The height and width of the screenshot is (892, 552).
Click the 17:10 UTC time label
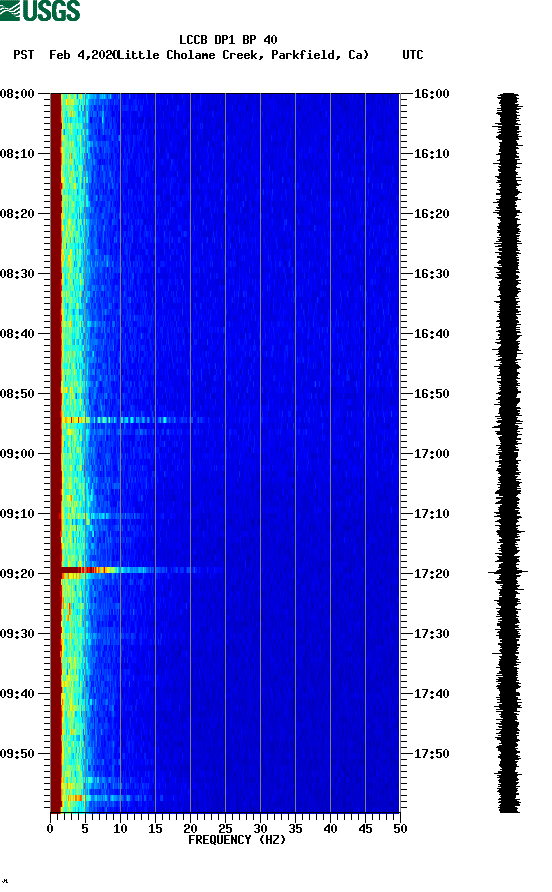(x=431, y=514)
